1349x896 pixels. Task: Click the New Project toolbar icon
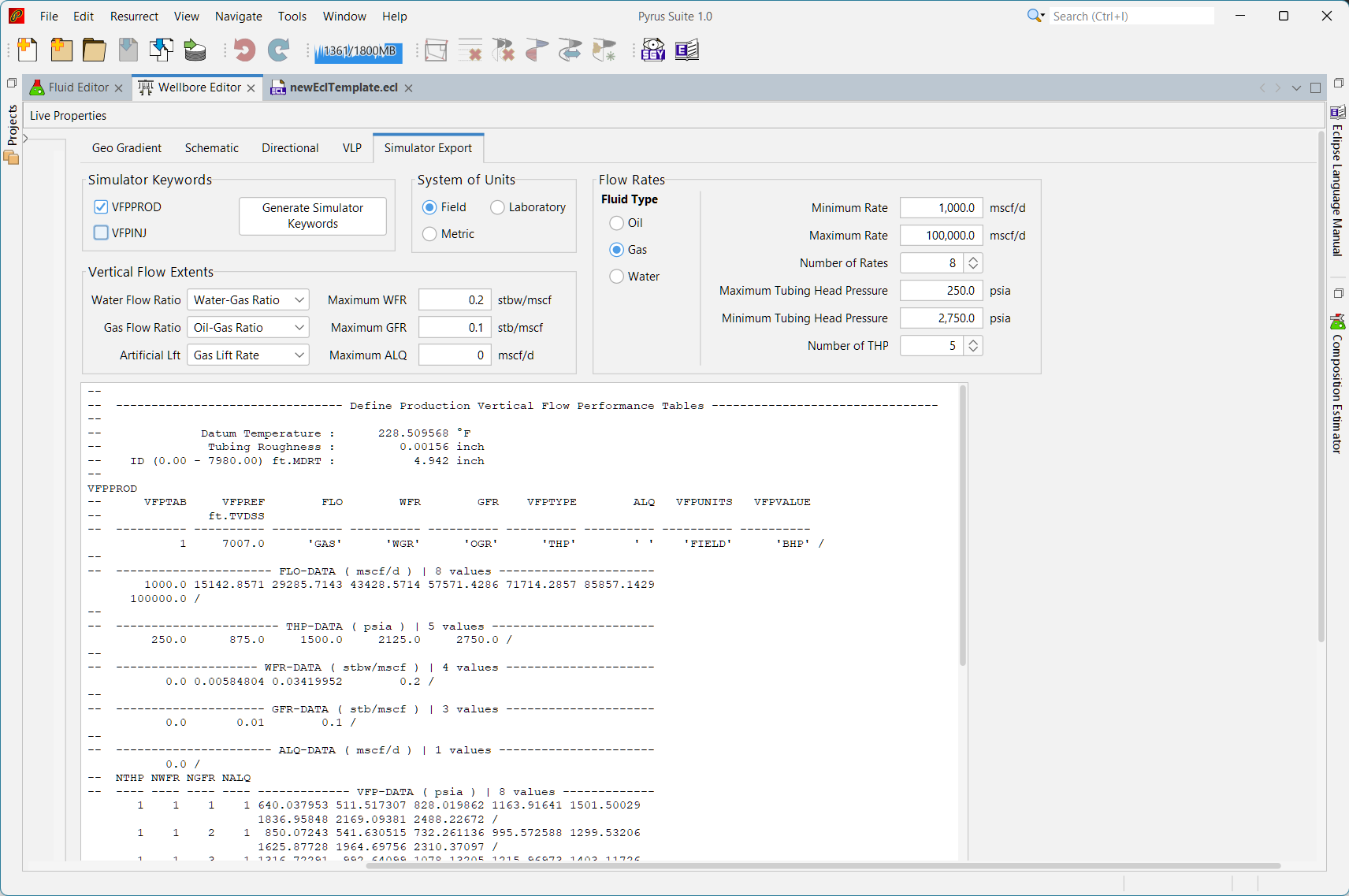click(61, 50)
